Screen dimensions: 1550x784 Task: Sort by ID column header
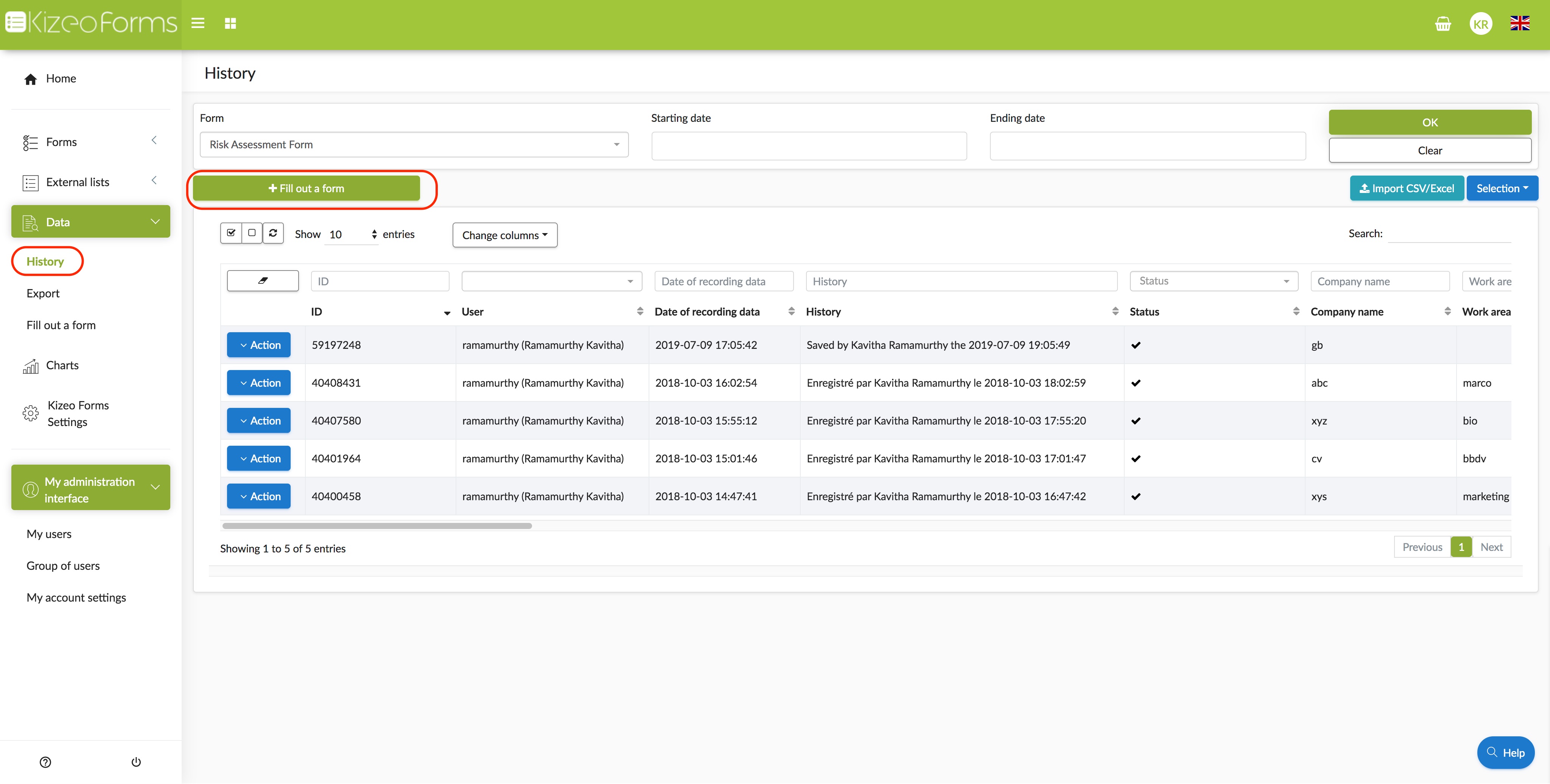(380, 312)
